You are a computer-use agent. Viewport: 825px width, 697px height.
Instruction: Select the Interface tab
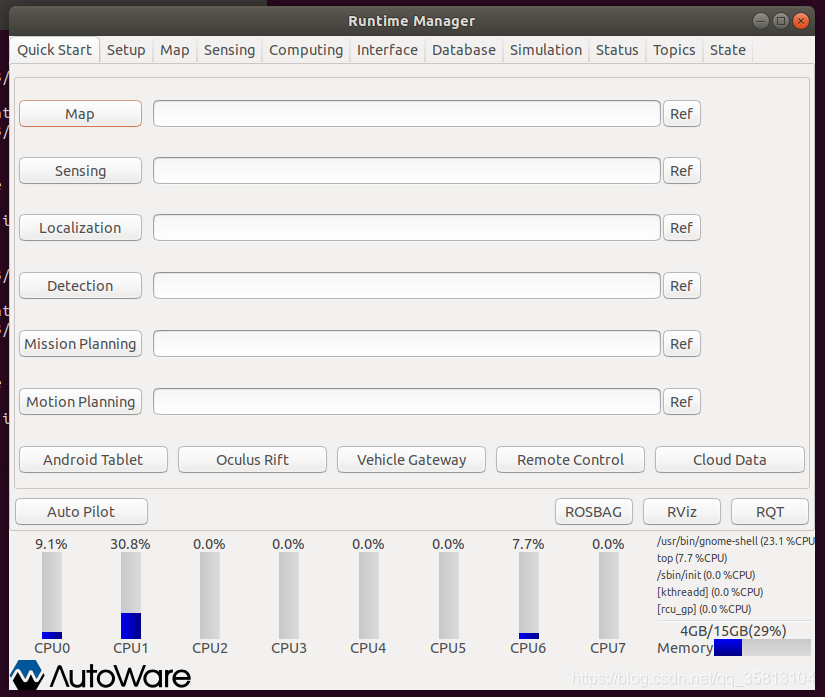(x=387, y=50)
